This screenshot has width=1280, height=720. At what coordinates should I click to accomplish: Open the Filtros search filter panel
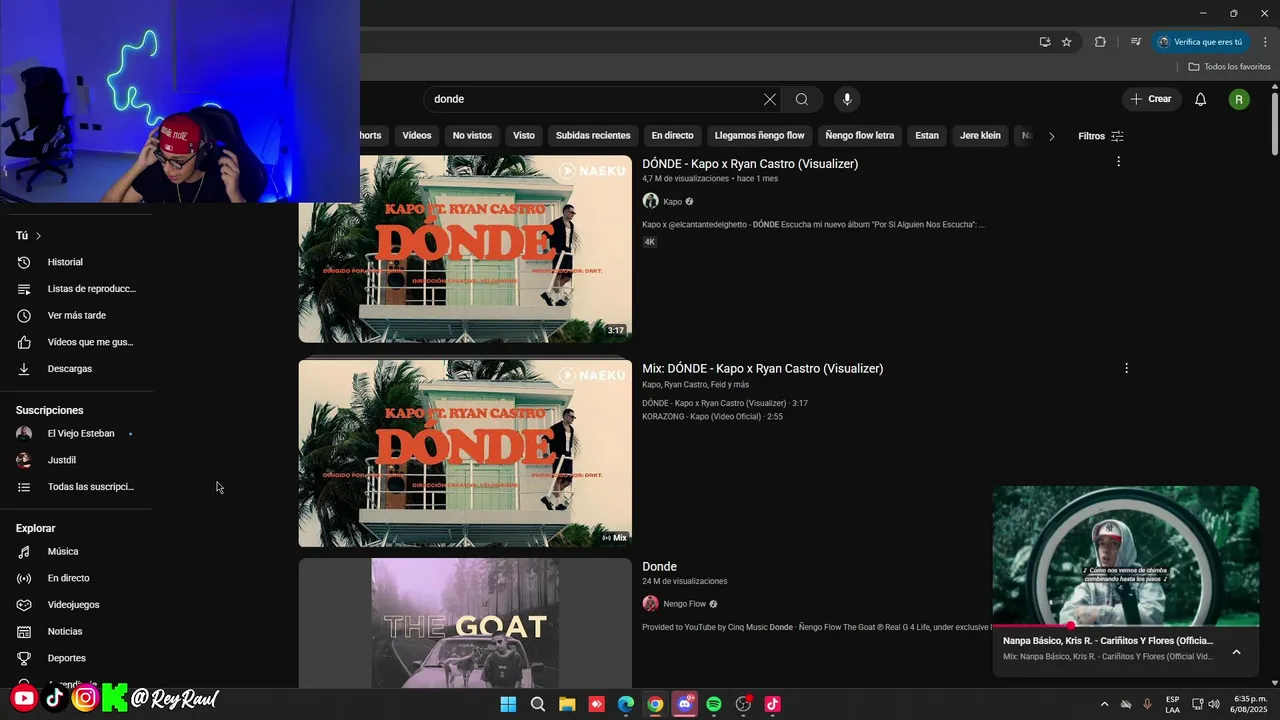click(x=1101, y=136)
